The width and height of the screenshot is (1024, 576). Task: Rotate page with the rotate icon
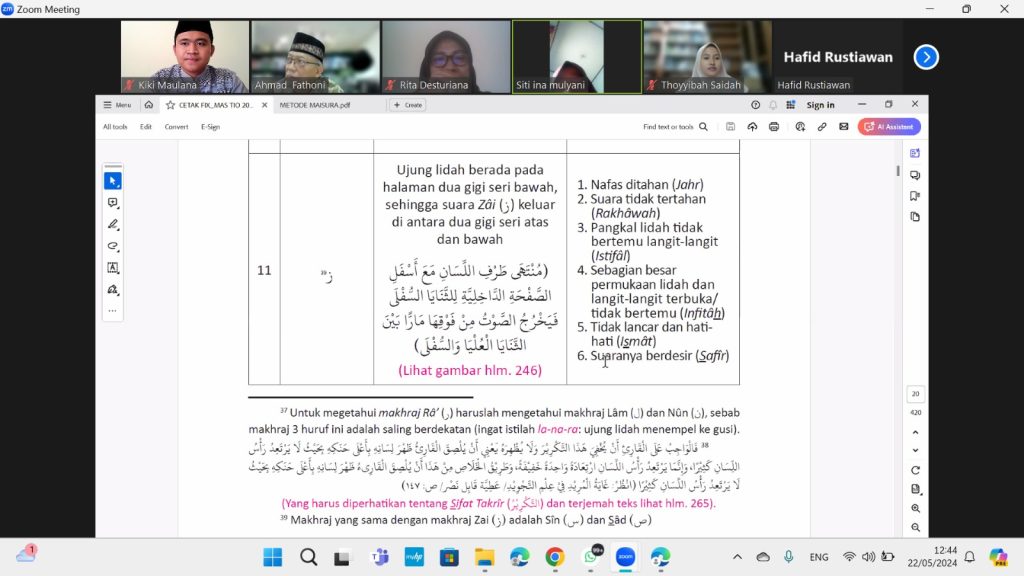[x=916, y=470]
